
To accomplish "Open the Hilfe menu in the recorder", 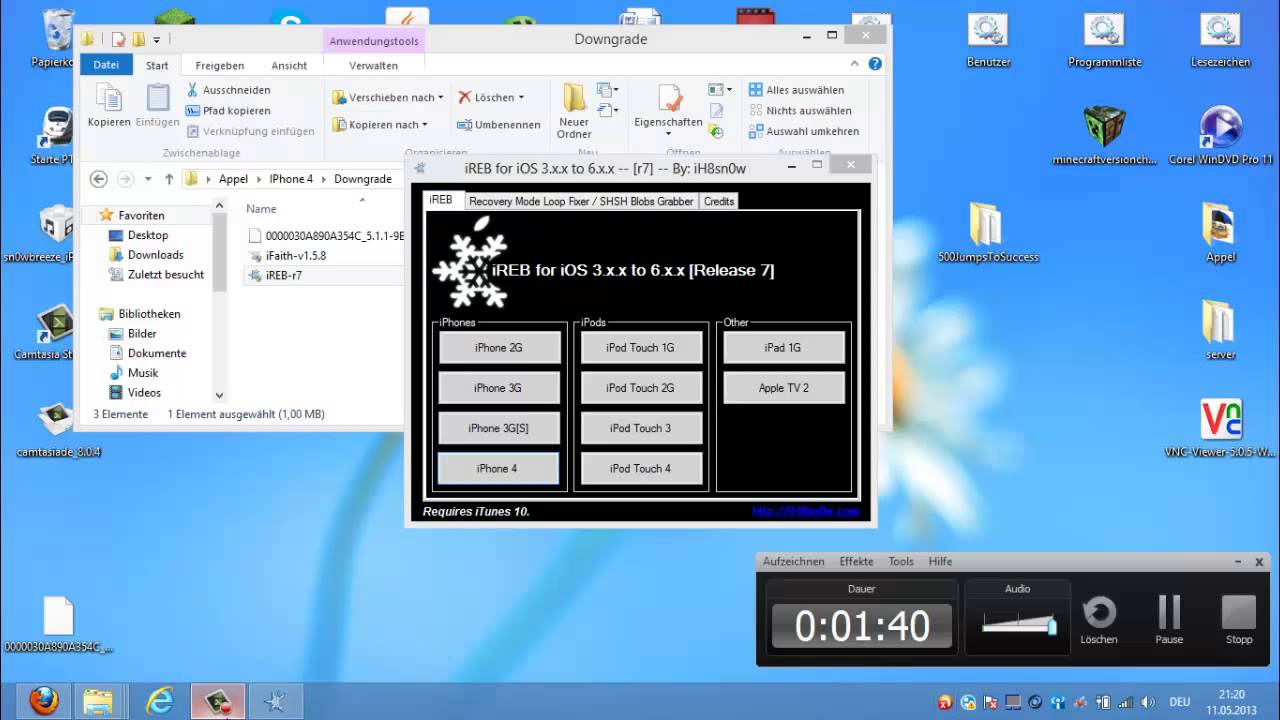I will pyautogui.click(x=940, y=561).
